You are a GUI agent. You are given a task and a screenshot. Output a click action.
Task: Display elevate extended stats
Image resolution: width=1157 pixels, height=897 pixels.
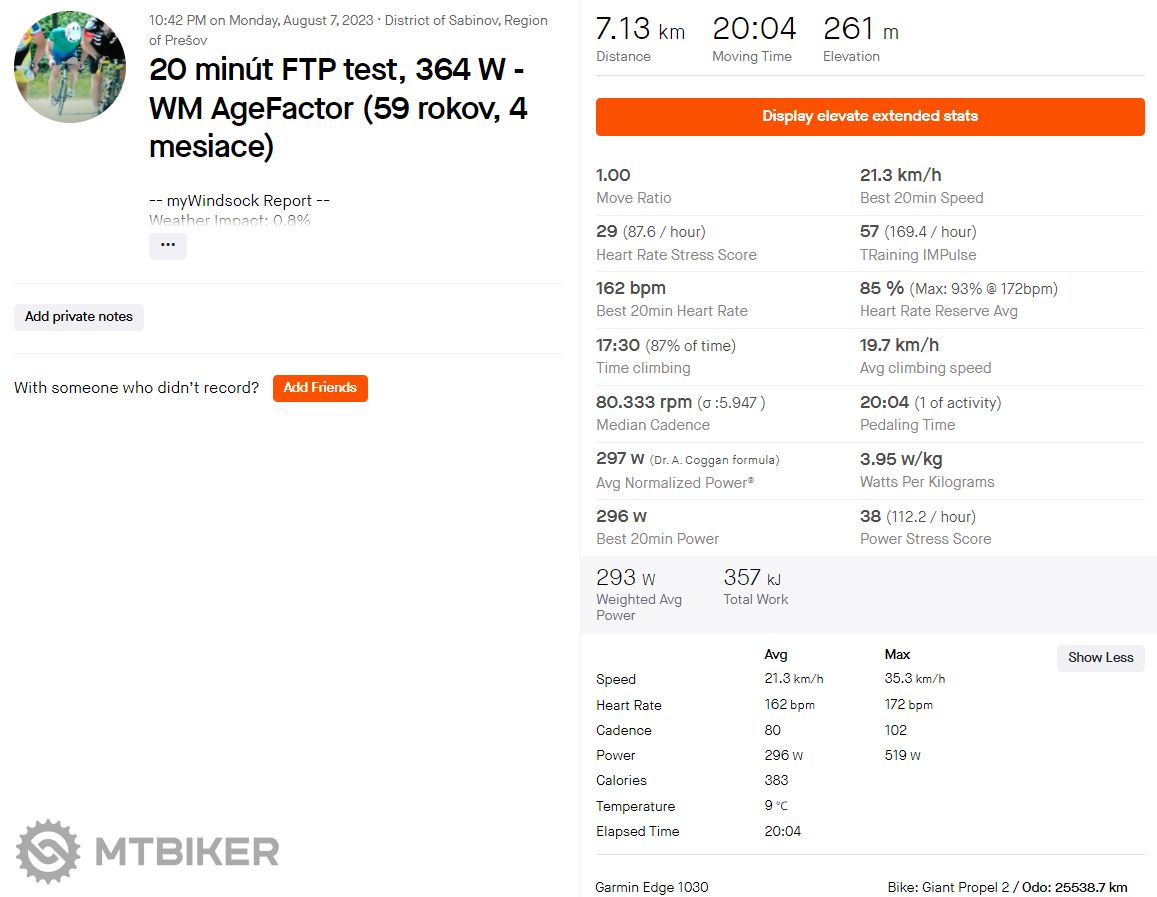(870, 116)
